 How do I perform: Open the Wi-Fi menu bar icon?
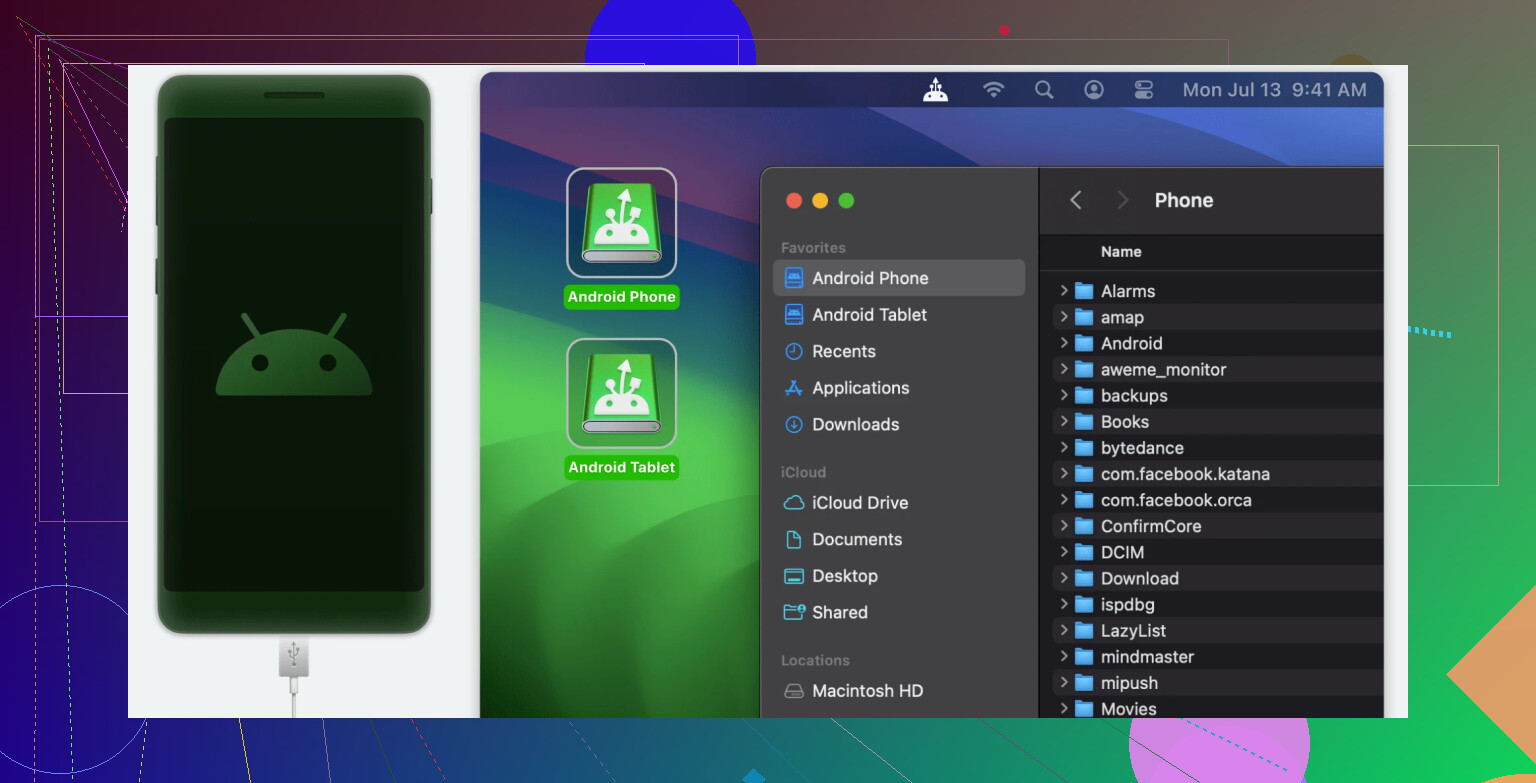pyautogui.click(x=993, y=90)
